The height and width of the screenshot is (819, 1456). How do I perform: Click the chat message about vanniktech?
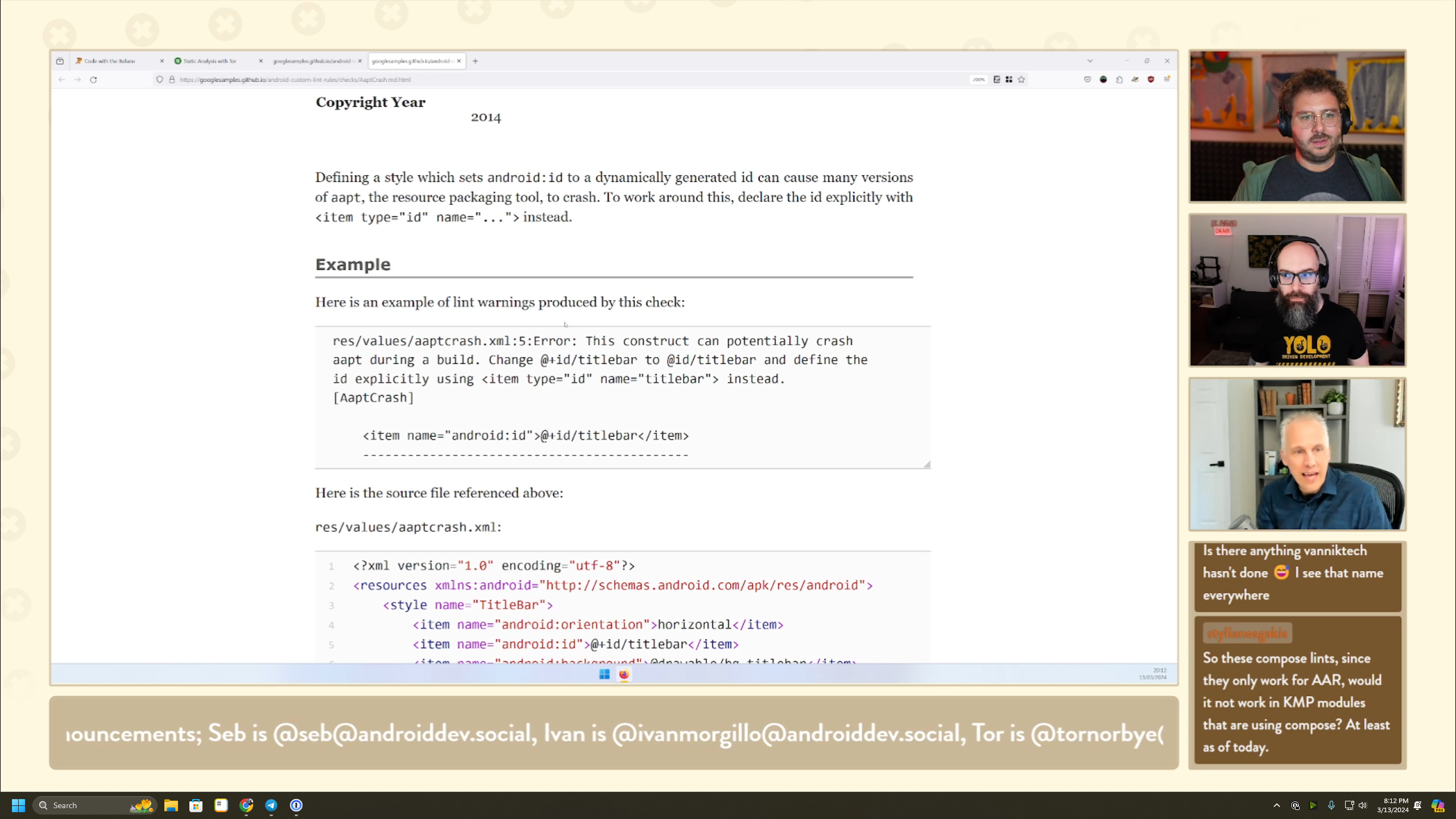(x=1297, y=576)
